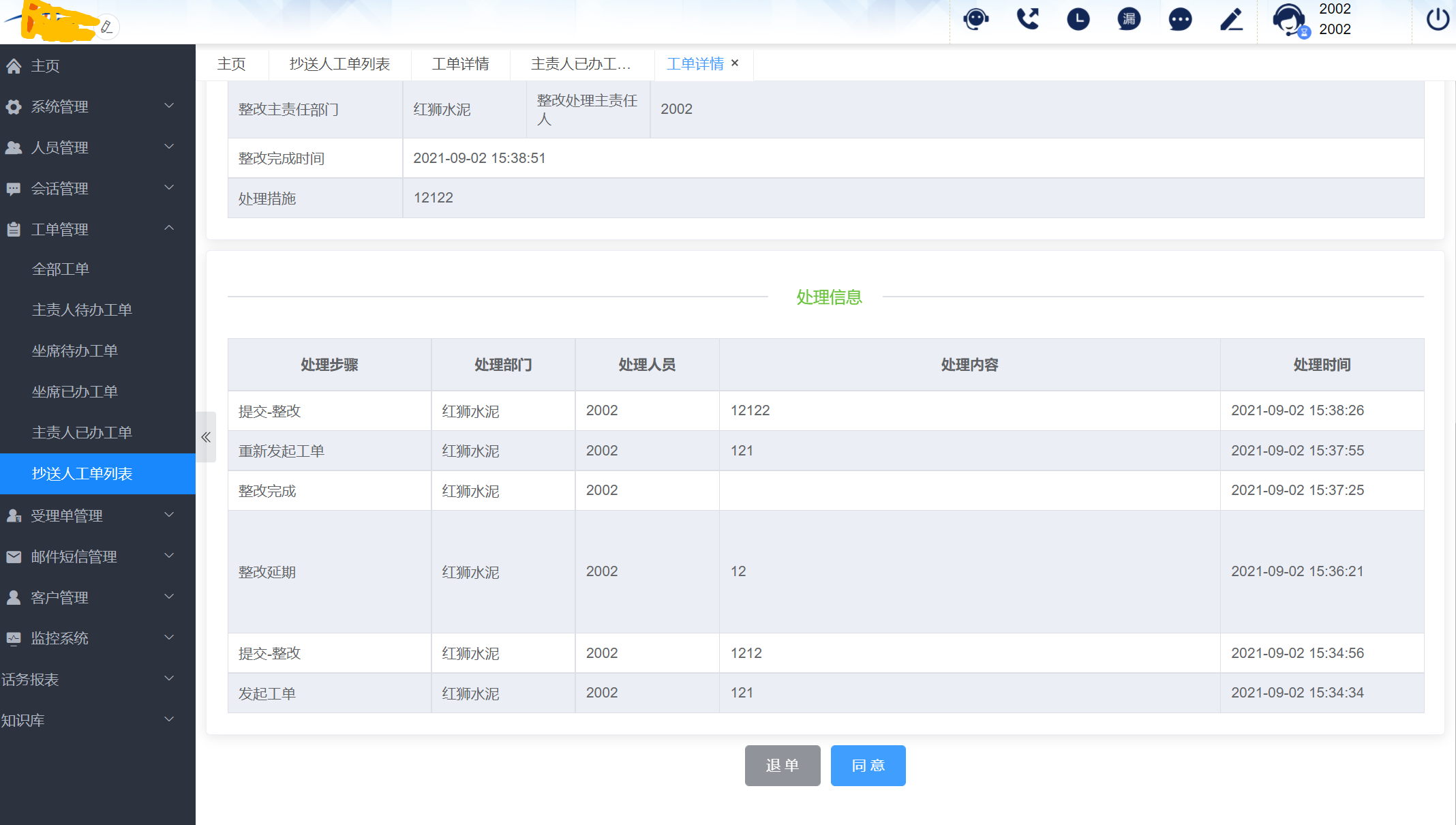Screen dimensions: 1456x825
Task: Click the outgoing phone call icon
Action: [1027, 19]
